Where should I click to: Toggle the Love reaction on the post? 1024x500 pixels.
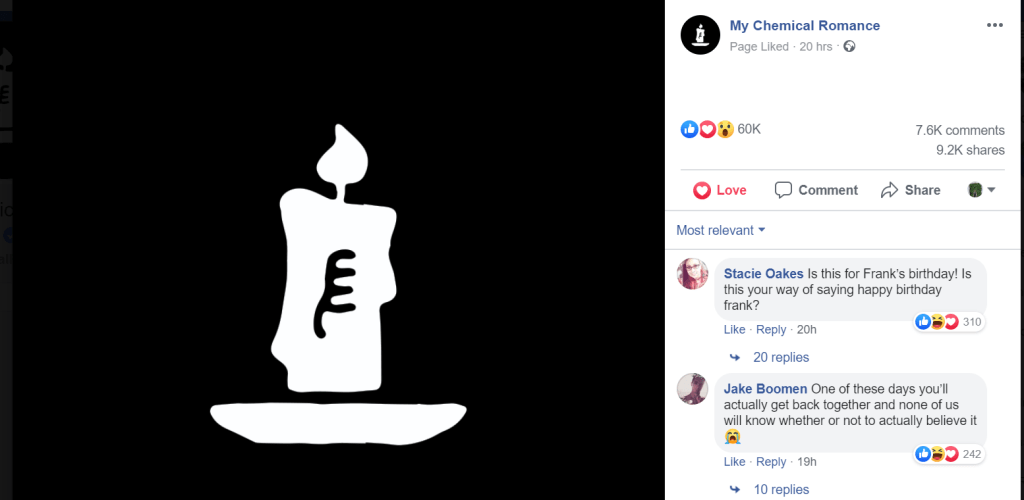coord(720,190)
